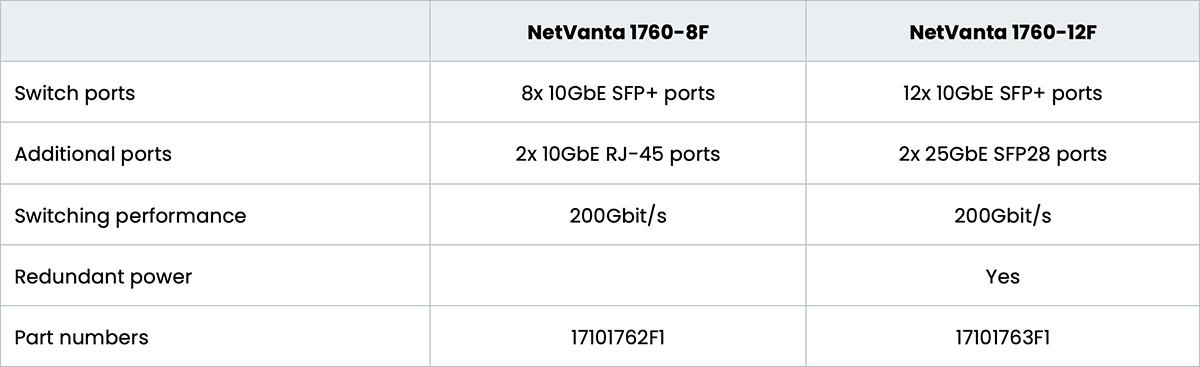This screenshot has height=367, width=1200.
Task: Click 200Gbit/s under NetVanta 1760-12F
Action: [1002, 215]
